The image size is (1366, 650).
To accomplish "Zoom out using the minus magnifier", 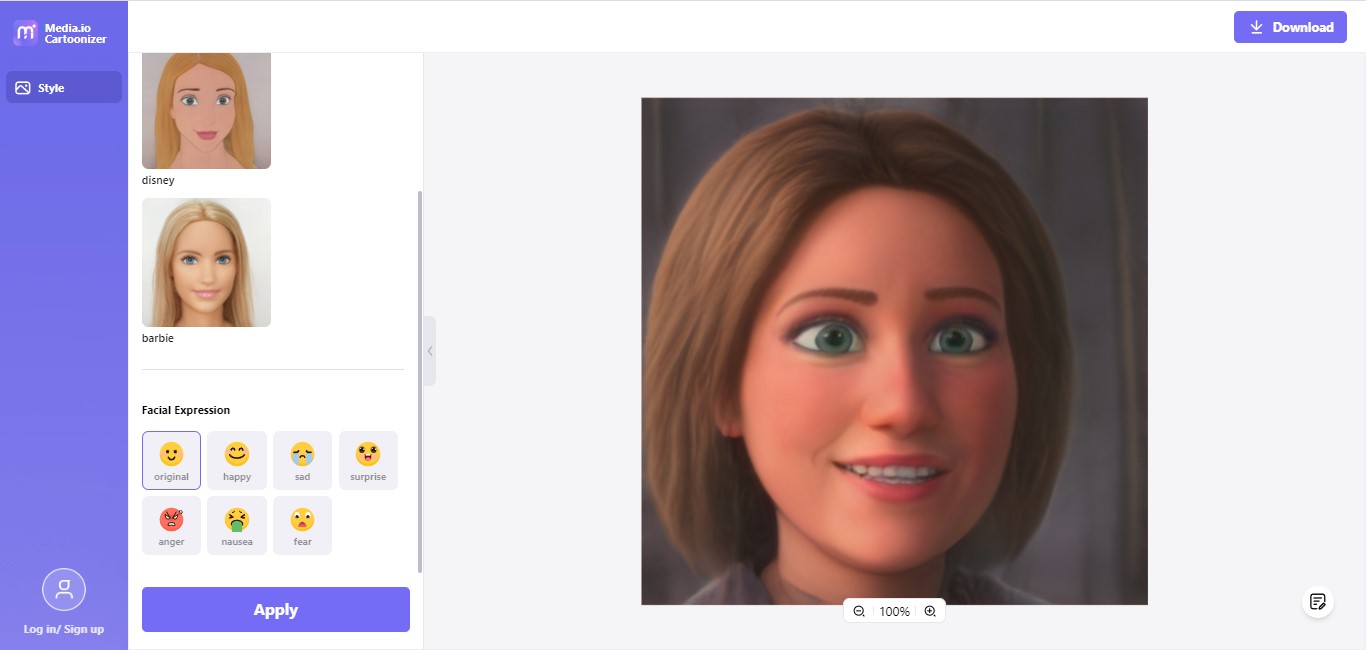I will point(859,611).
